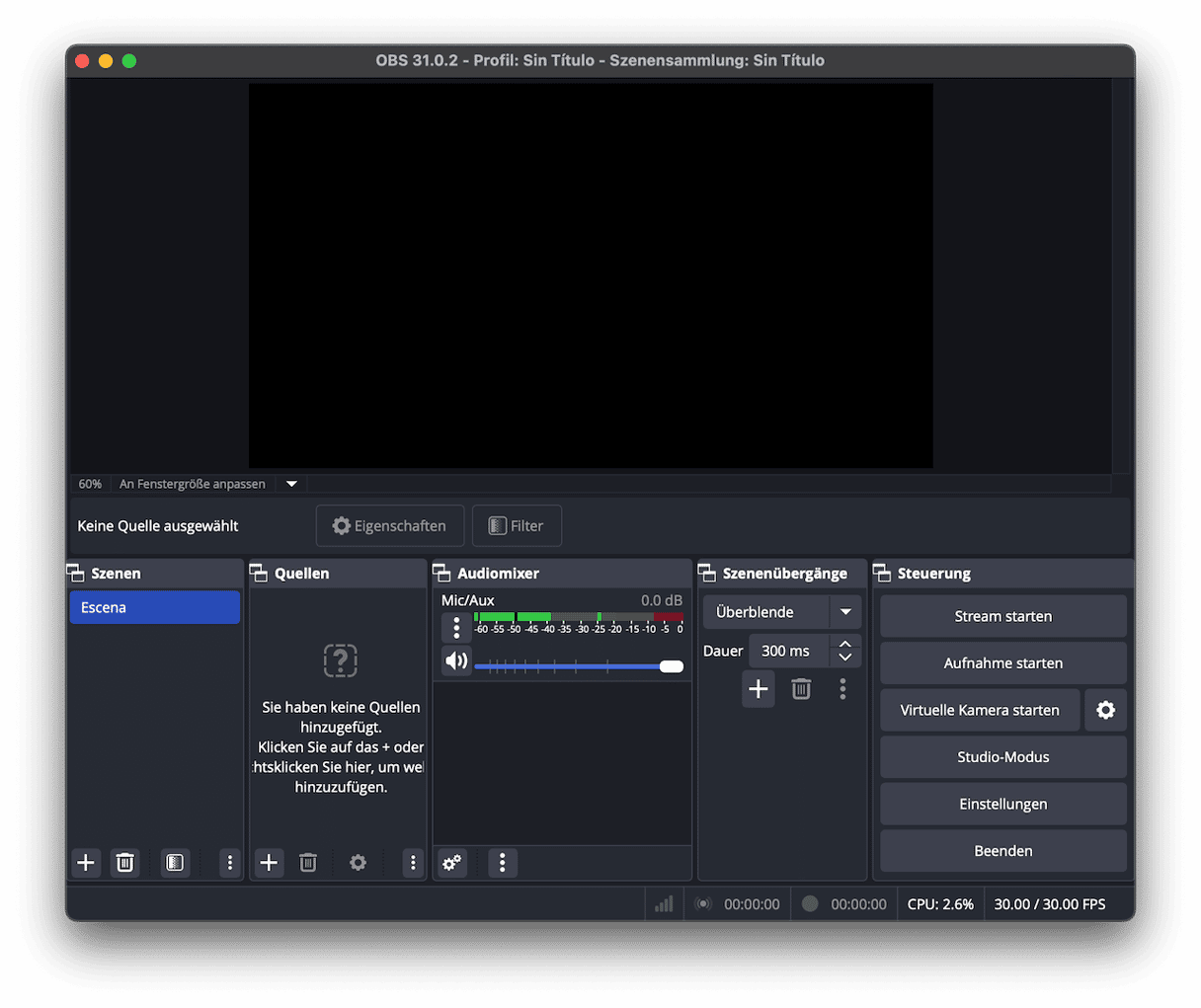Open preview scaling dropdown arrow
The width and height of the screenshot is (1201, 1008).
tap(291, 484)
